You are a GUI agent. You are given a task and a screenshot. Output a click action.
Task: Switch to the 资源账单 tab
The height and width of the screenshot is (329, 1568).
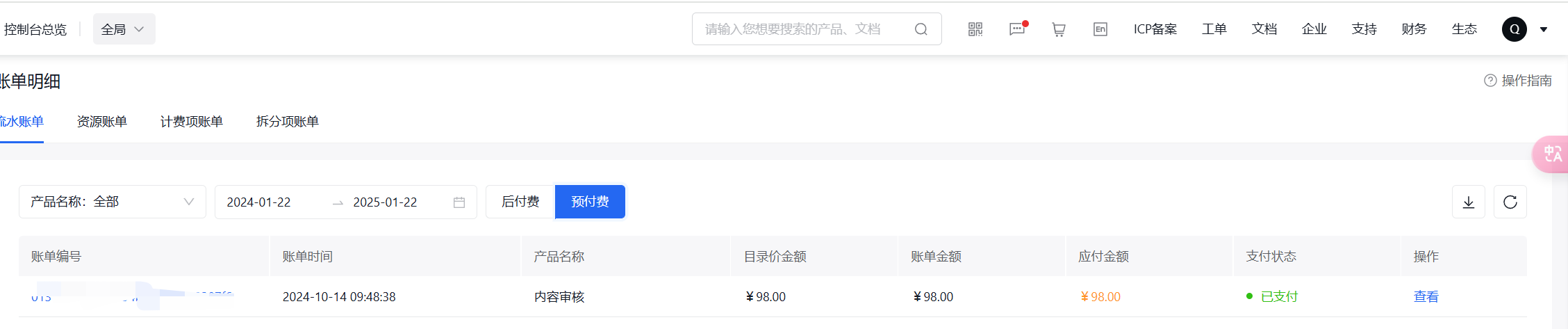102,122
